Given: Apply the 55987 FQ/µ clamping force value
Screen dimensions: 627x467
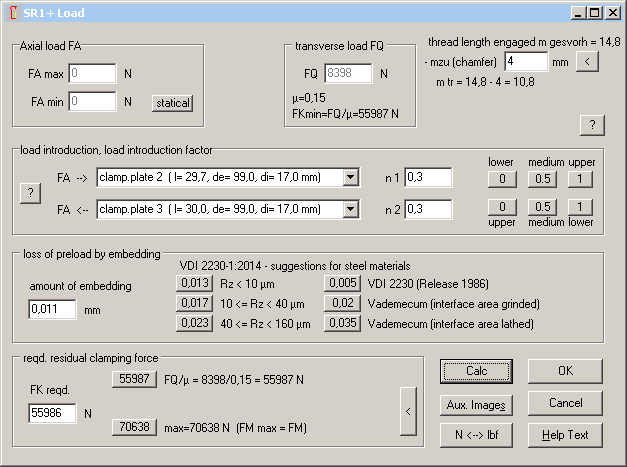Looking at the screenshot, I should tap(134, 380).
